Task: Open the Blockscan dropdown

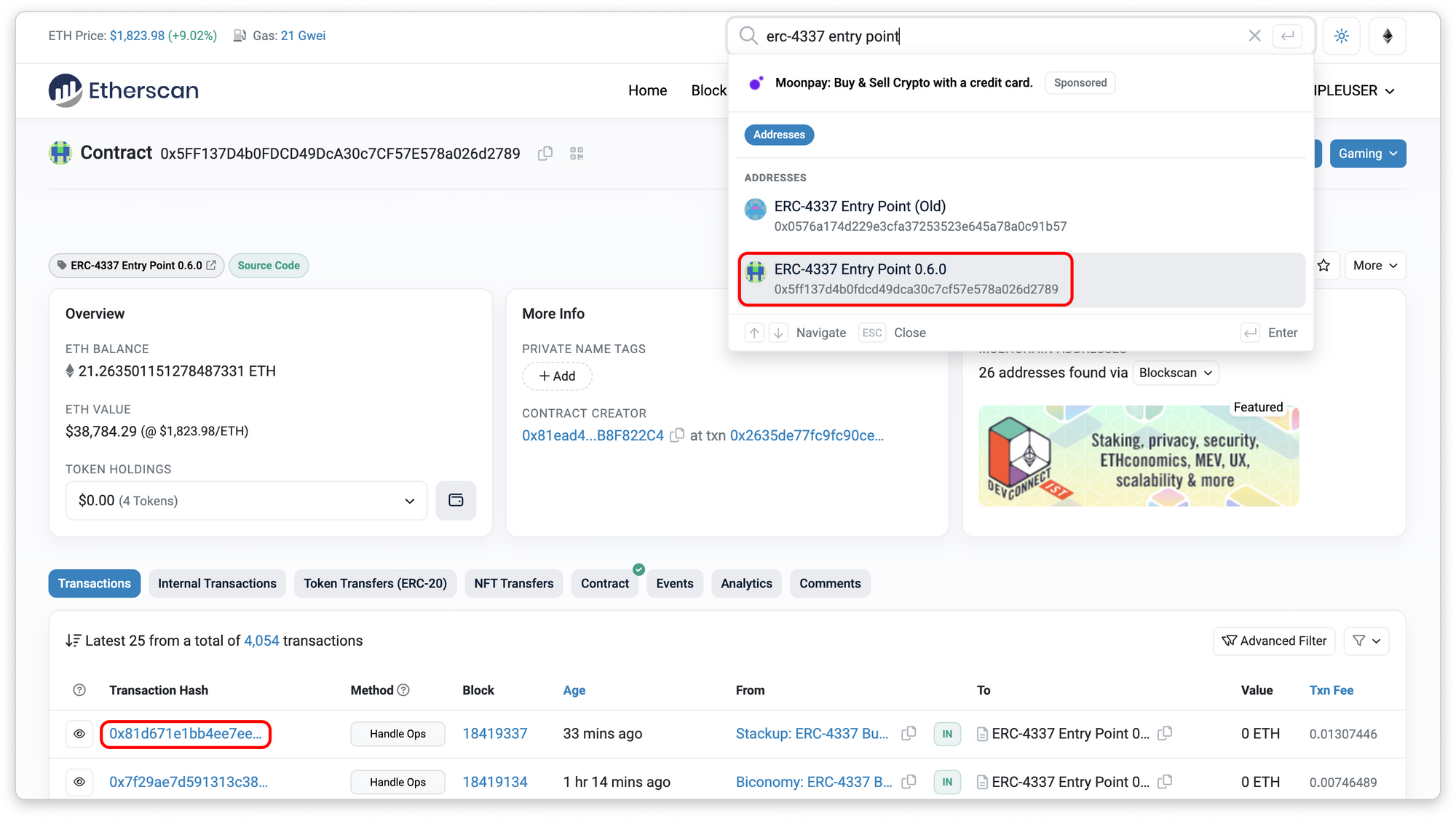Action: point(1175,373)
